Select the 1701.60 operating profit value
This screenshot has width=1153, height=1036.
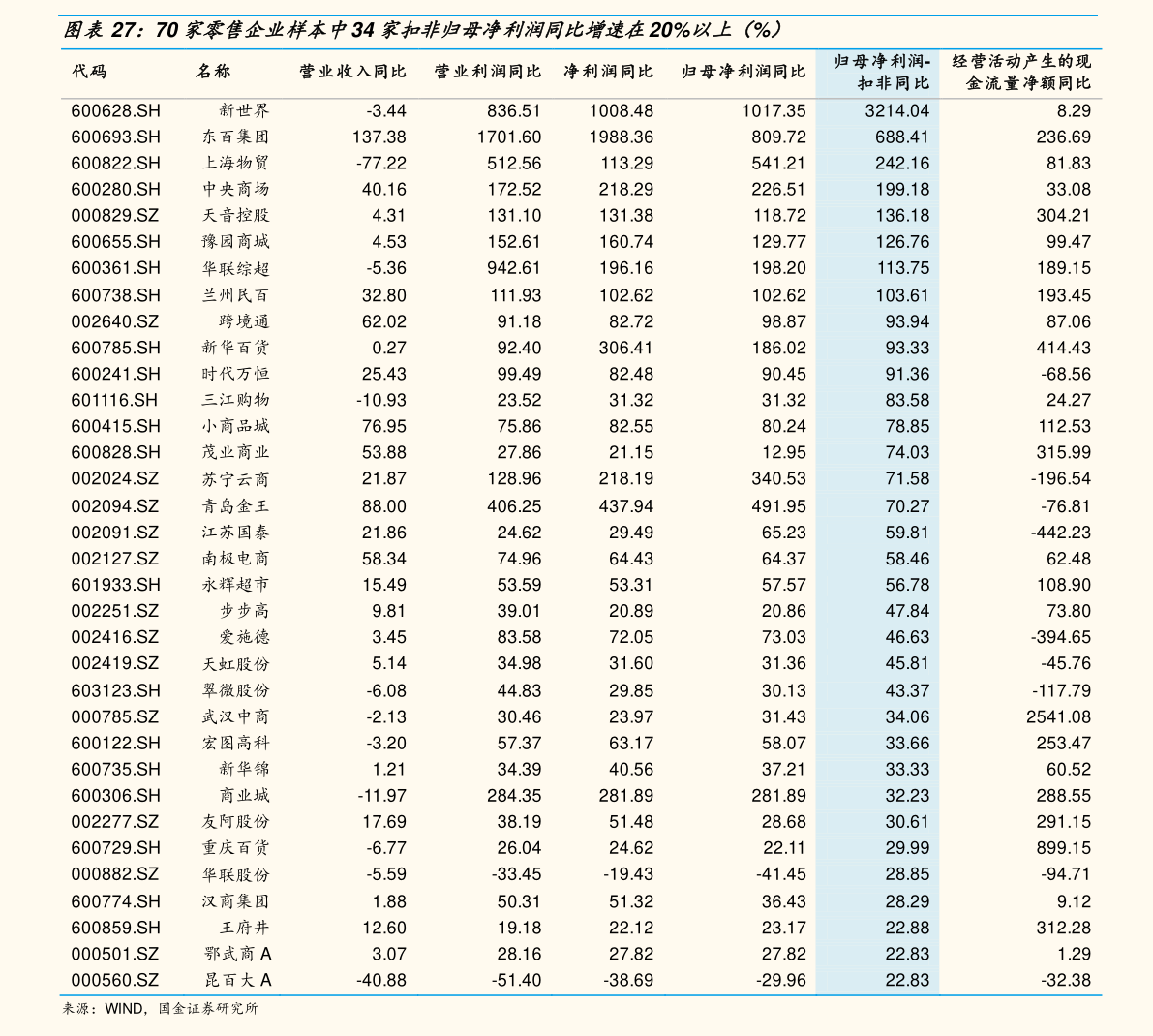pos(508,137)
